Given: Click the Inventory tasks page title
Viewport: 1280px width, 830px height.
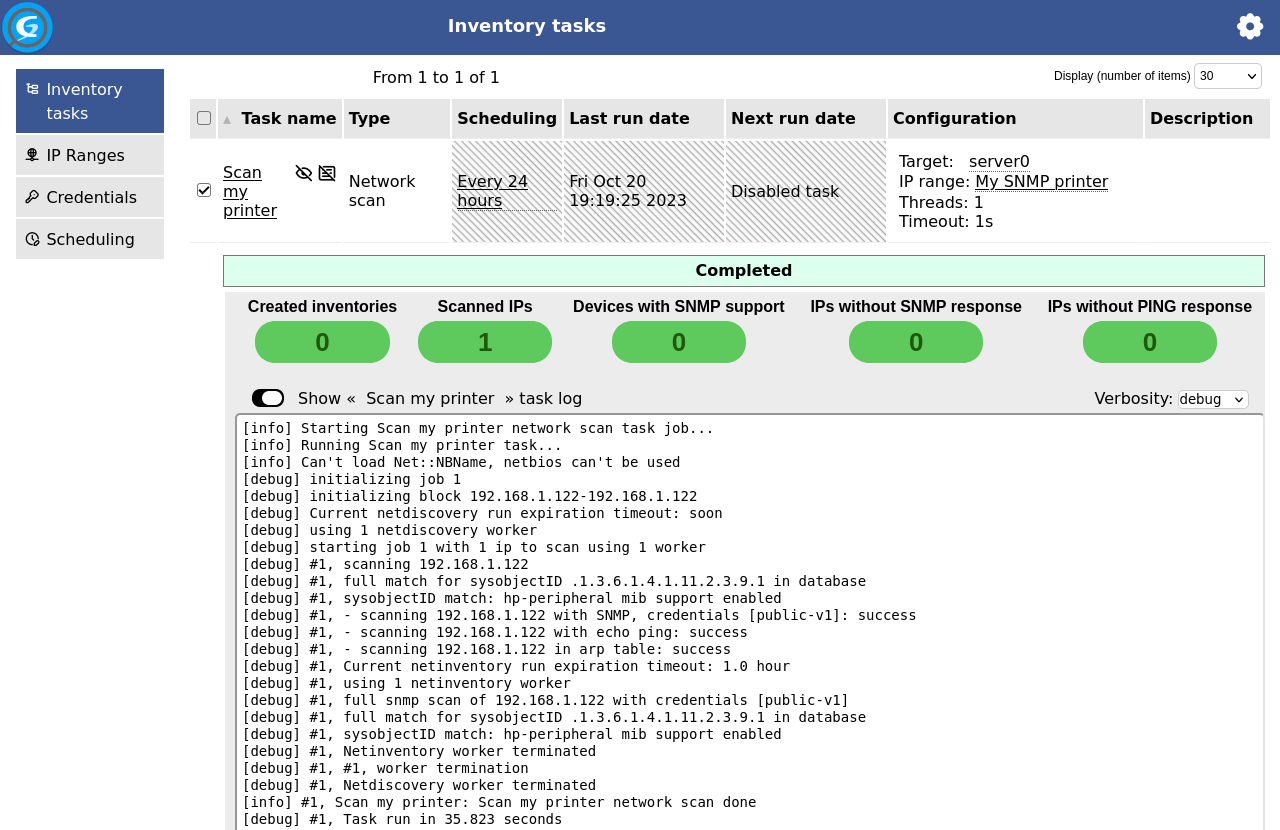Looking at the screenshot, I should pyautogui.click(x=527, y=26).
